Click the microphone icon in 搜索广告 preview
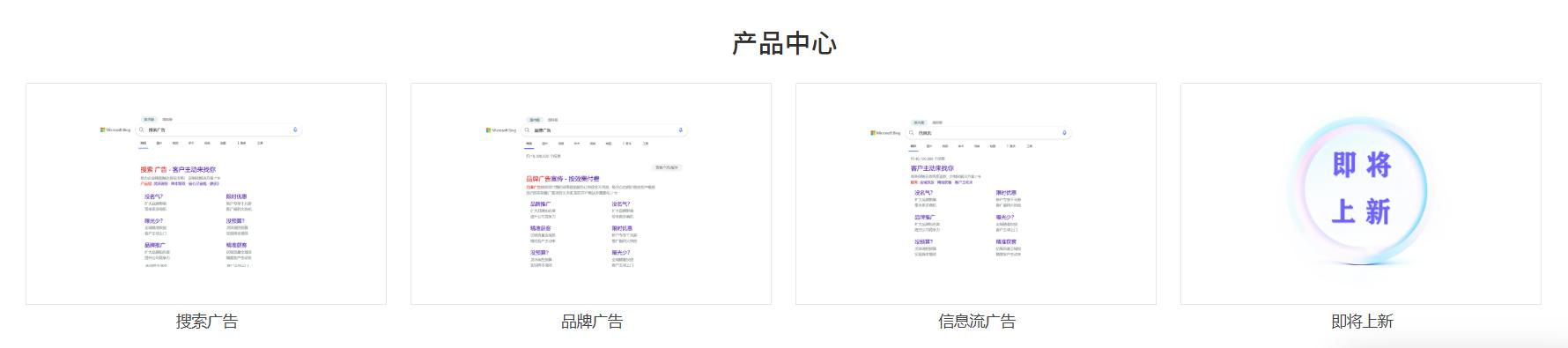Screen dimensions: 1568x348 [295, 130]
